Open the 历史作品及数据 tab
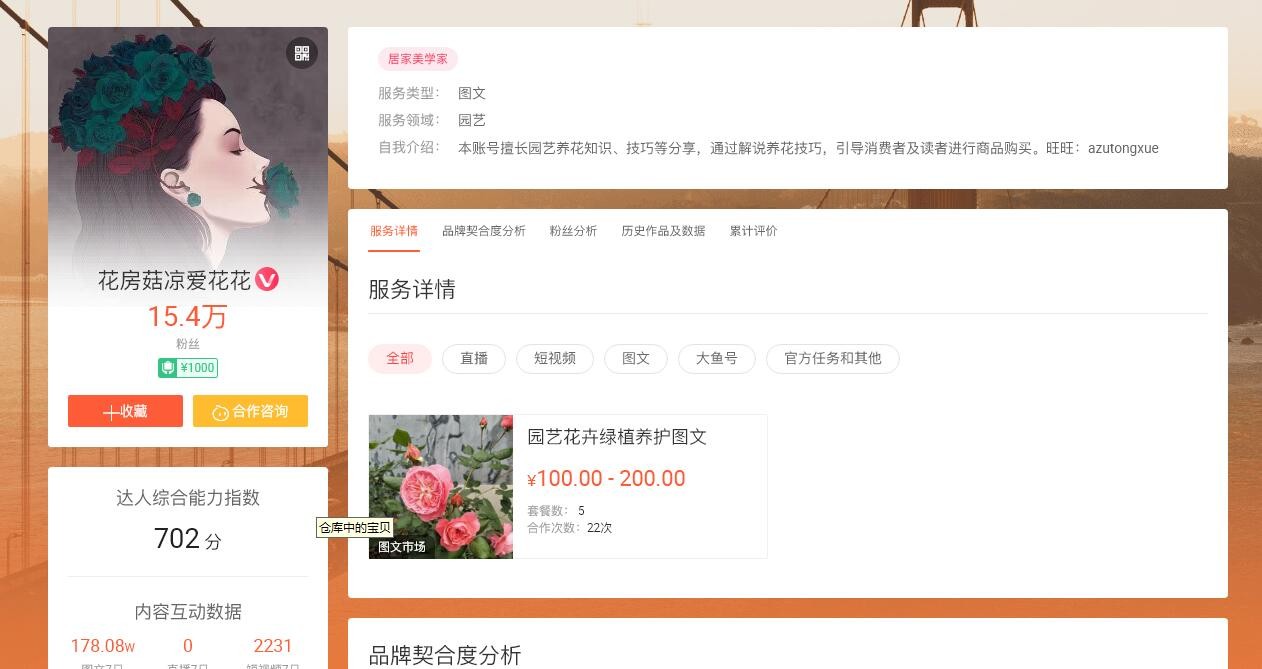 coord(663,231)
